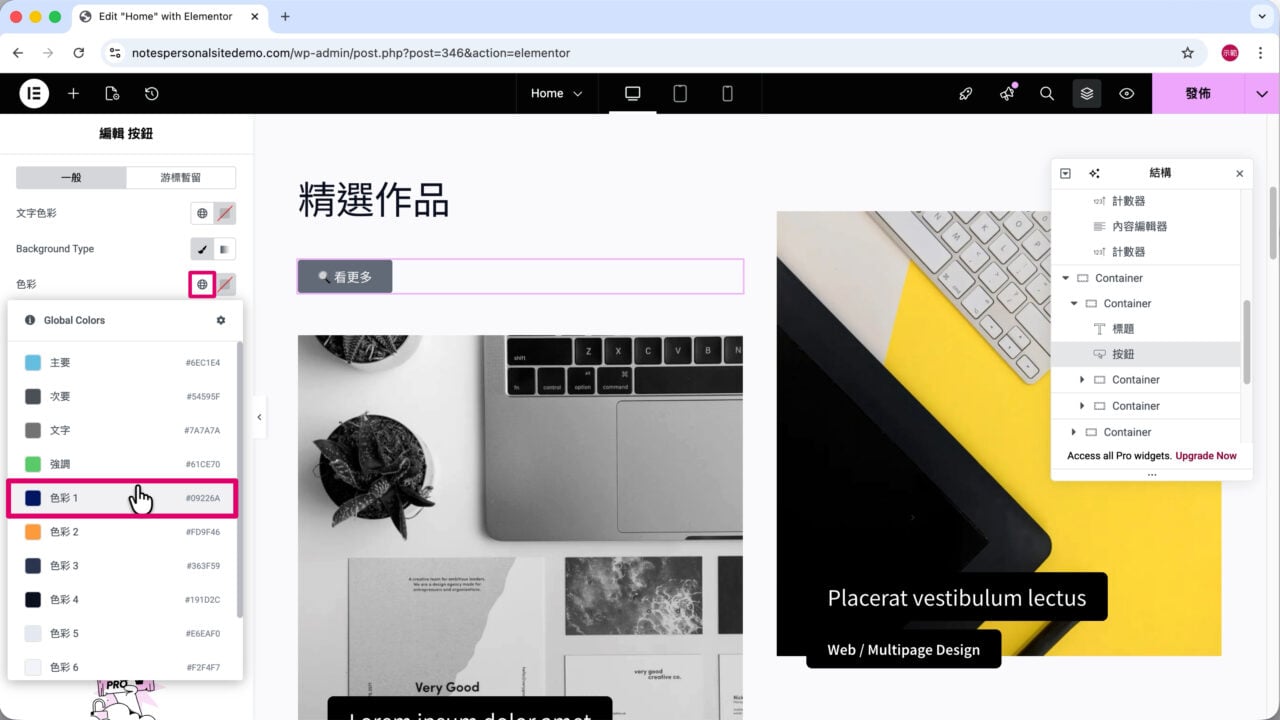This screenshot has width=1280, height=720.
Task: Click Global Colors info icon
Action: point(30,320)
